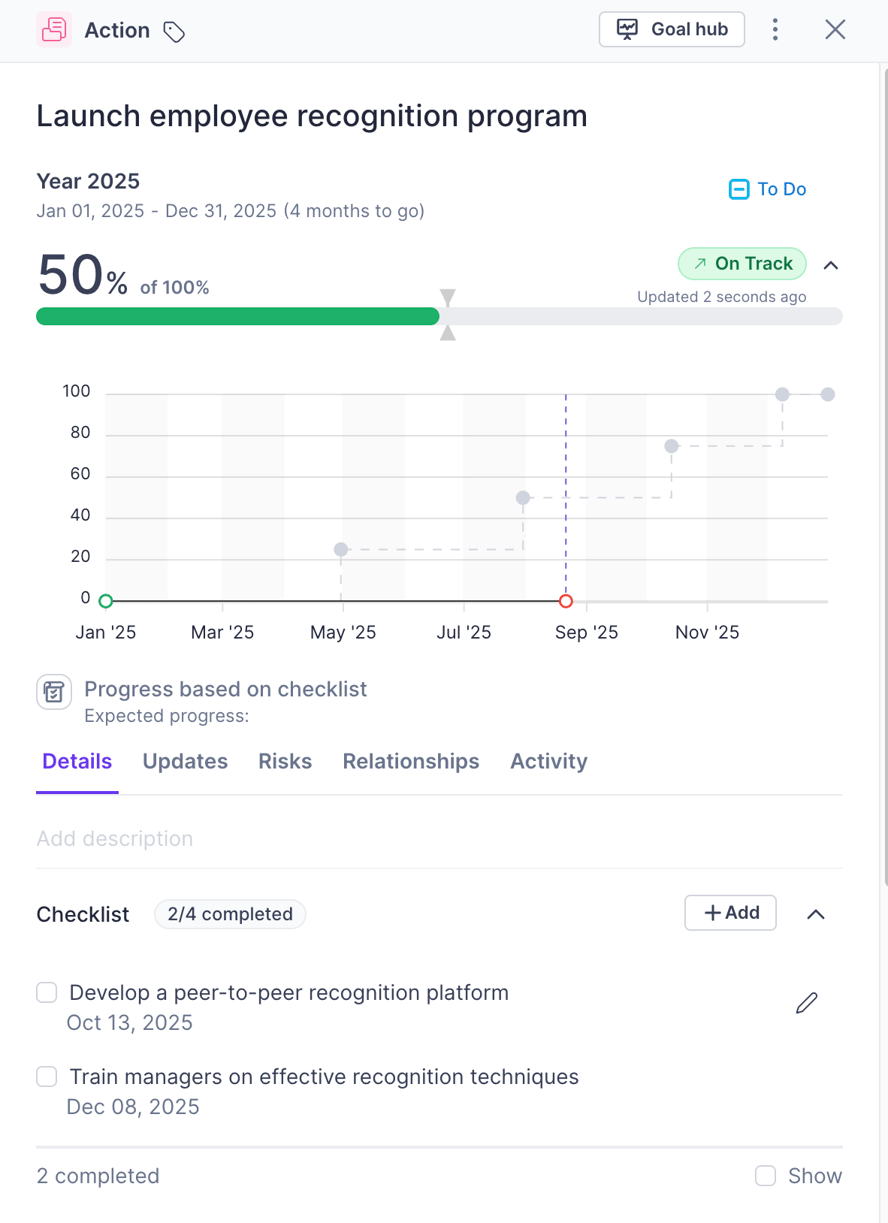The height and width of the screenshot is (1223, 888).
Task: Click the pink Action type icon
Action: [x=54, y=30]
